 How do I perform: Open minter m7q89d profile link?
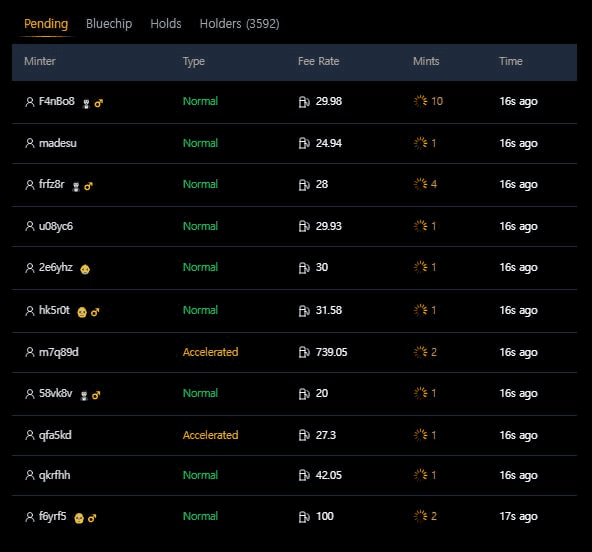click(x=59, y=352)
